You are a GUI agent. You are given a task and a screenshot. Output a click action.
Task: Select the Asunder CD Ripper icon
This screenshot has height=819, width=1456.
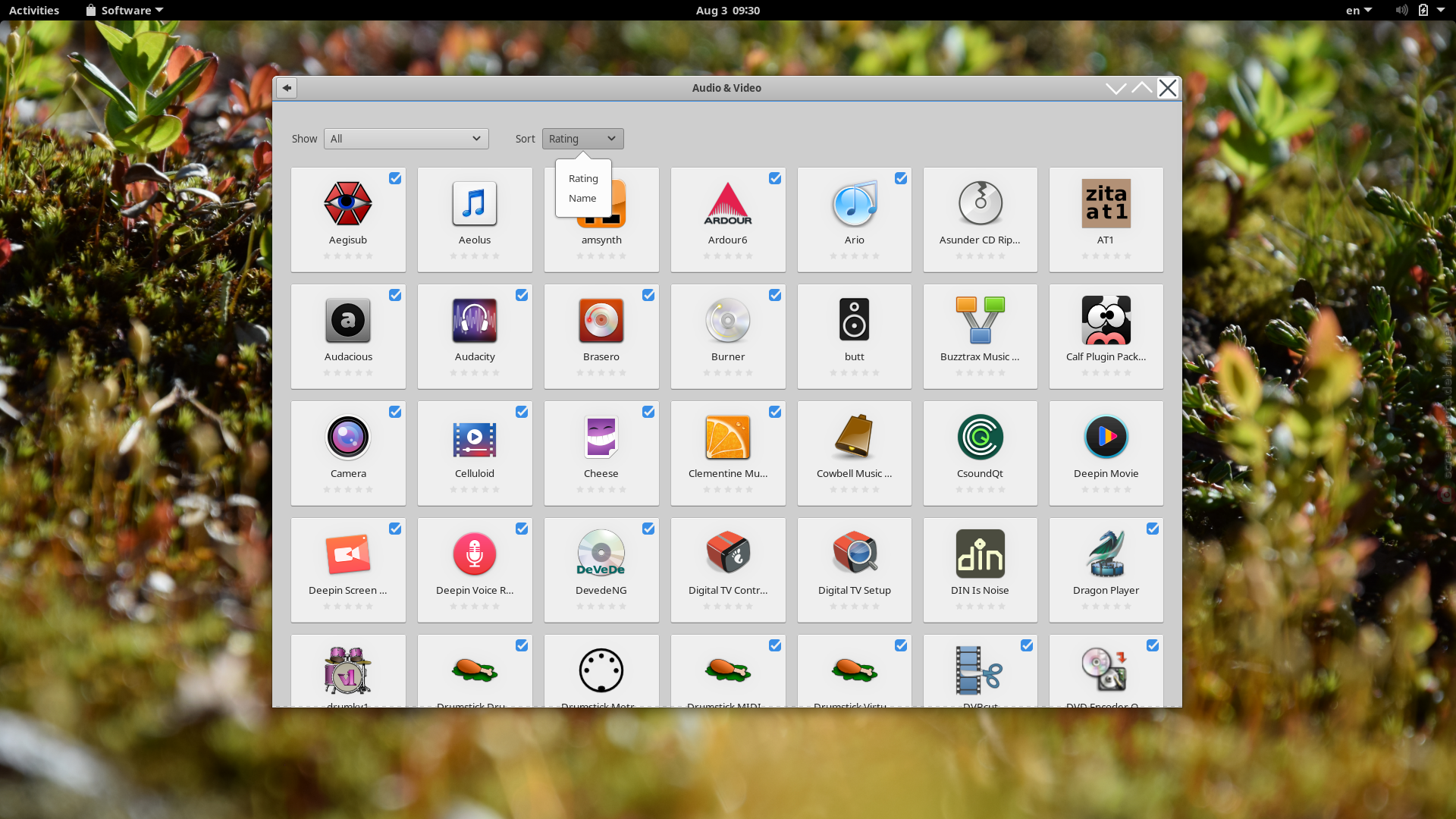coord(981,203)
